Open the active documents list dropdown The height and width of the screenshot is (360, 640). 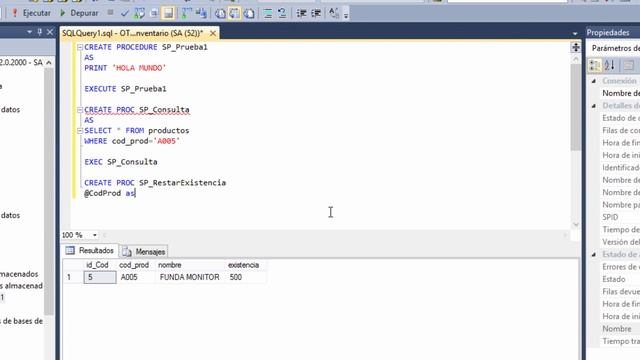point(575,33)
